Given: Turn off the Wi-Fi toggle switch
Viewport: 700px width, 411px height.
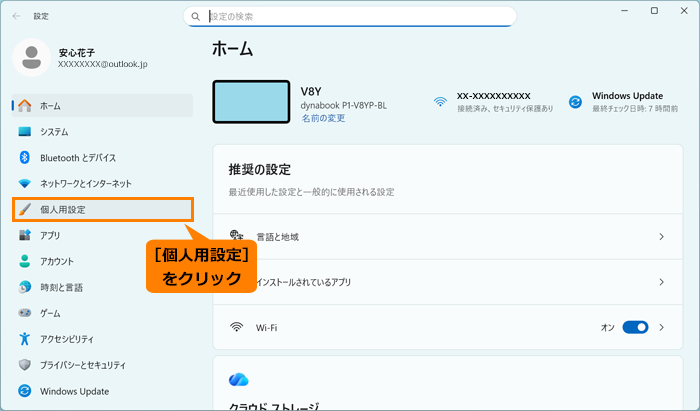Looking at the screenshot, I should 635,327.
